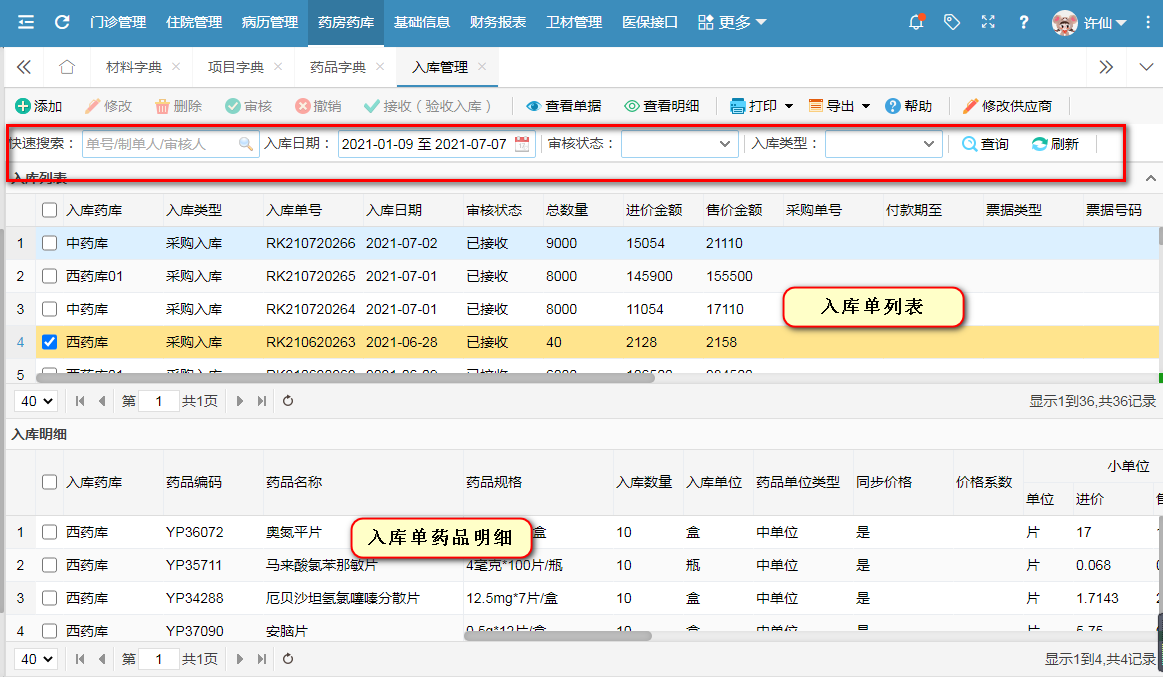Open the fullscreen expand icon
The image size is (1163, 677).
click(988, 22)
